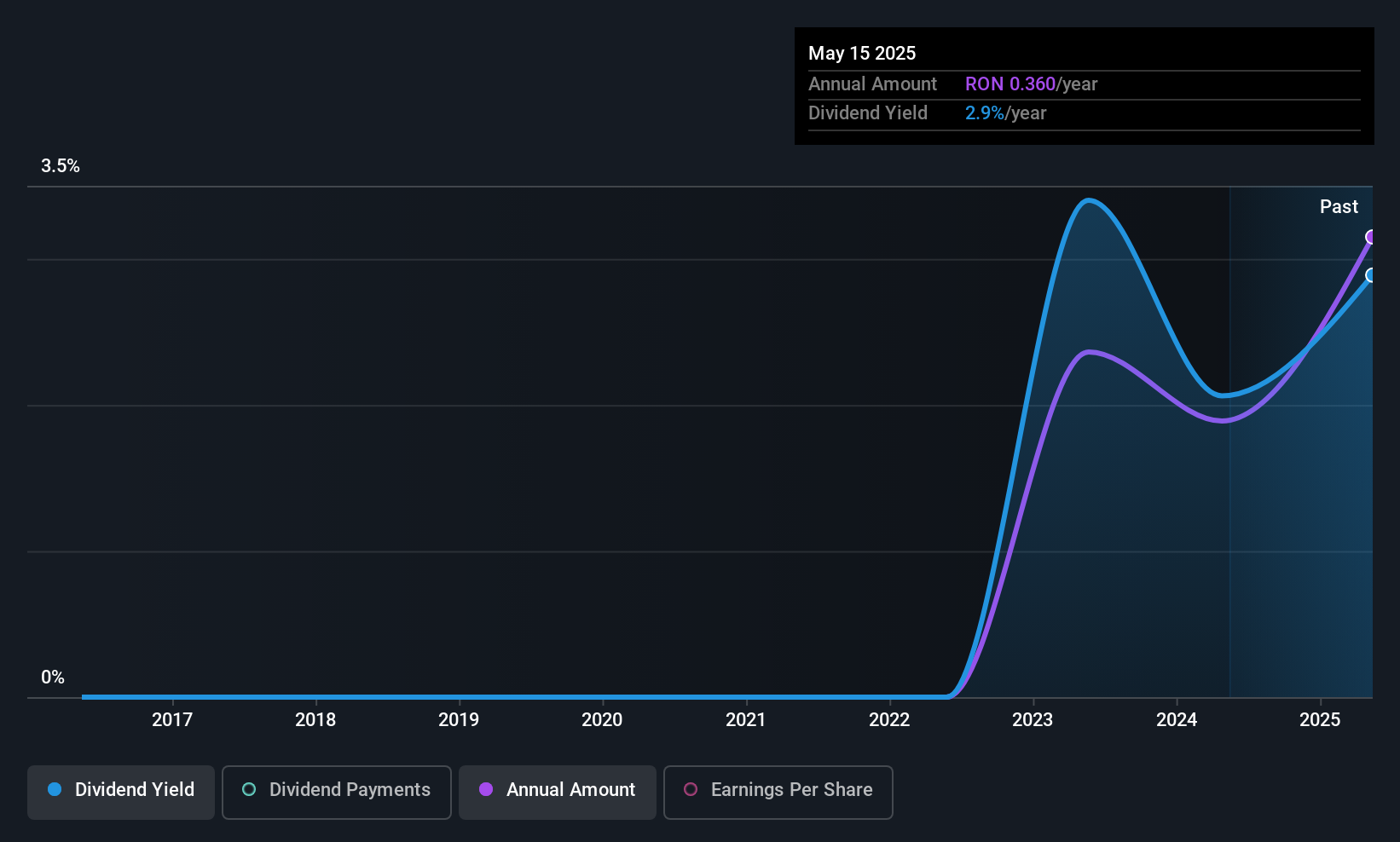Click the purple dot beside Annual Amount legend
Image resolution: width=1400 pixels, height=842 pixels.
(486, 789)
